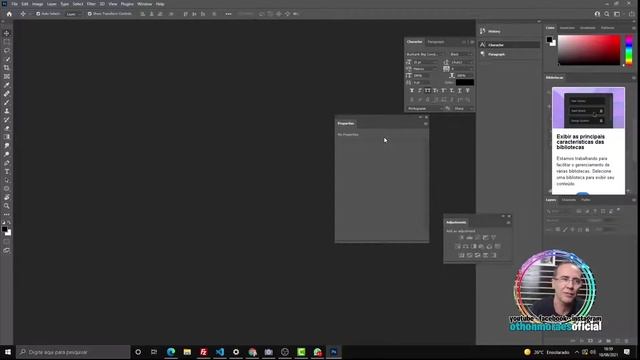Screen dimensions: 640x360
Task: Switch to the Channels tab
Action: click(569, 200)
